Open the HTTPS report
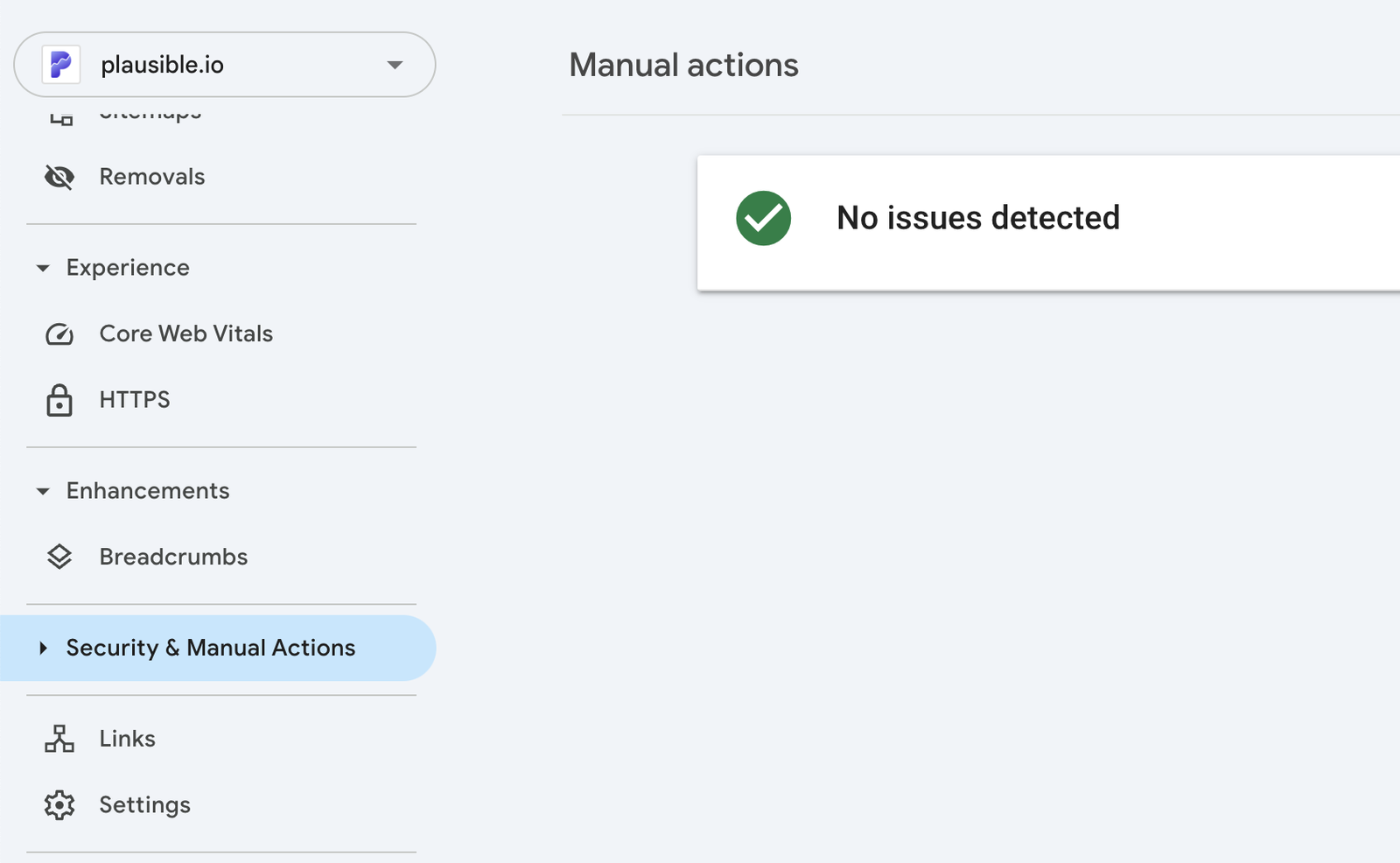This screenshot has width=1400, height=863. click(x=133, y=400)
